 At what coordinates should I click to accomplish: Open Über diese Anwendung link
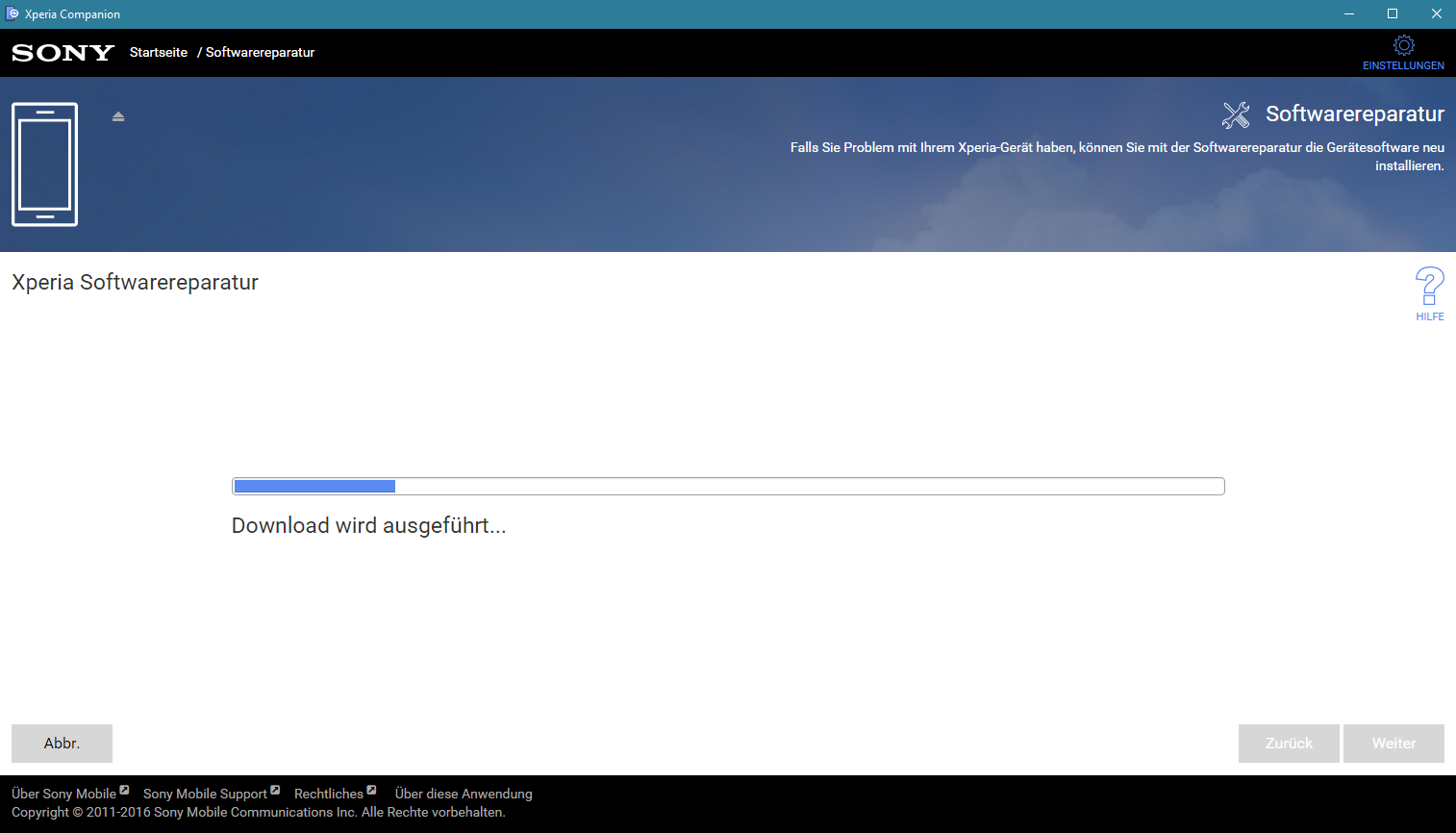tap(464, 794)
